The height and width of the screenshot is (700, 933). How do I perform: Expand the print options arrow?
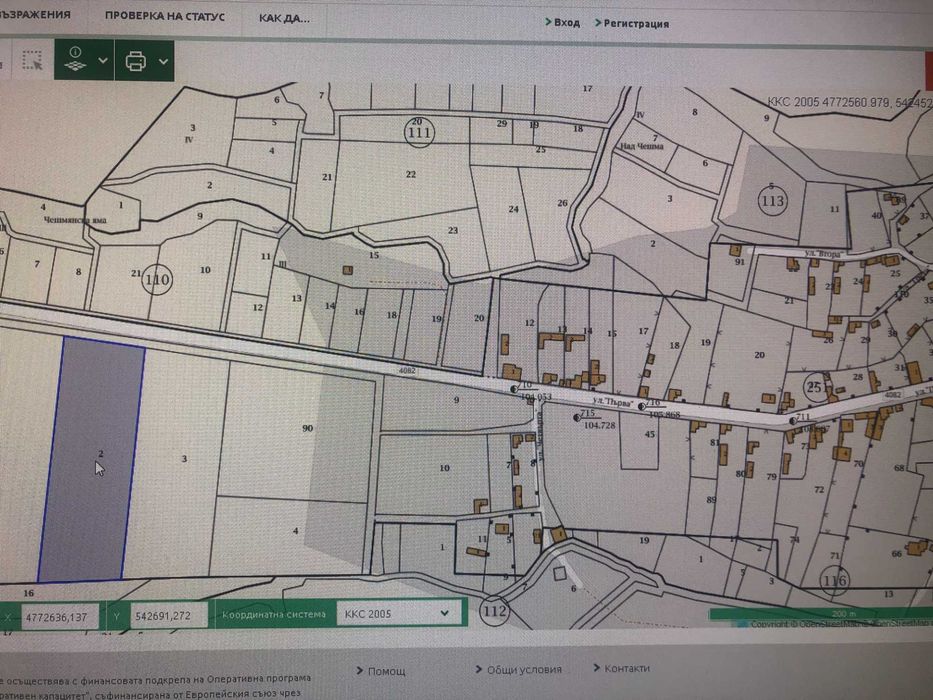pyautogui.click(x=163, y=61)
